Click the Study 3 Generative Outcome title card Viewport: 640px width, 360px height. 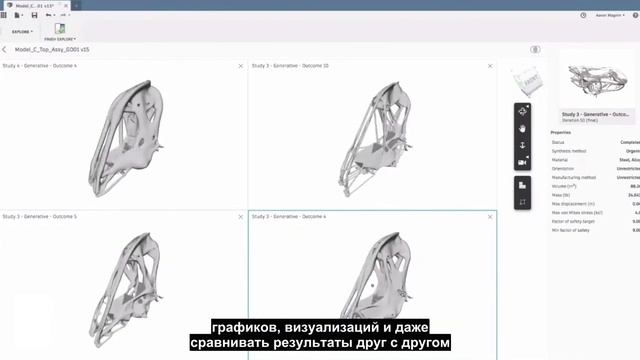pos(596,117)
